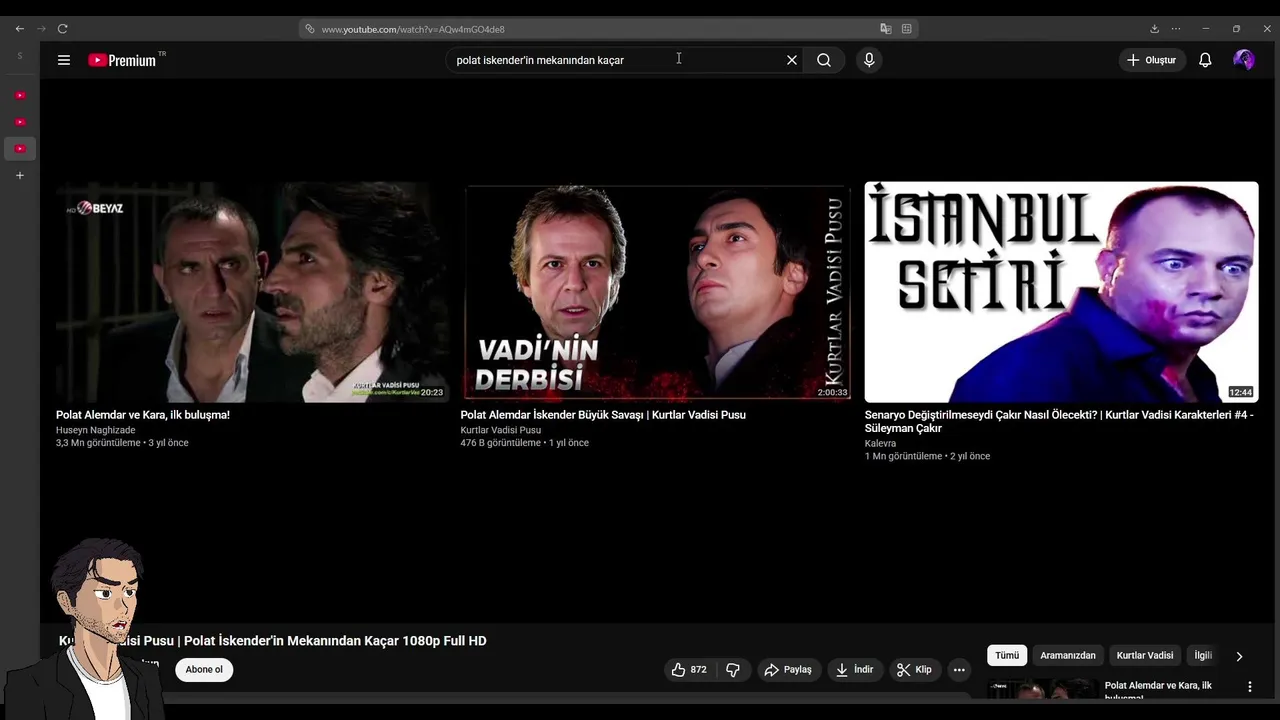Toggle reader view icon in address bar
Viewport: 1280px width, 720px height.
click(x=907, y=29)
